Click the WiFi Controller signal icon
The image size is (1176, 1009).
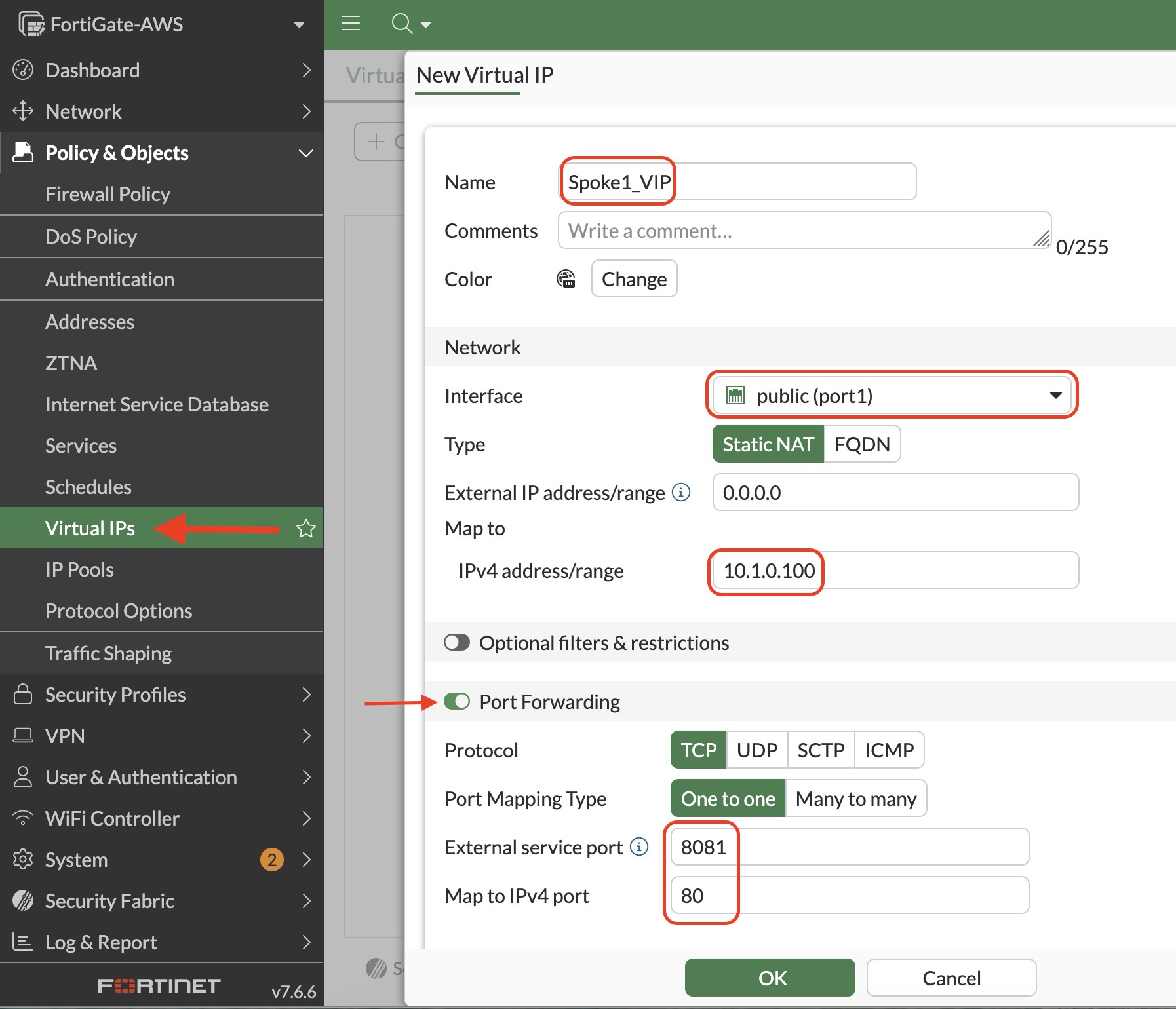[23, 818]
